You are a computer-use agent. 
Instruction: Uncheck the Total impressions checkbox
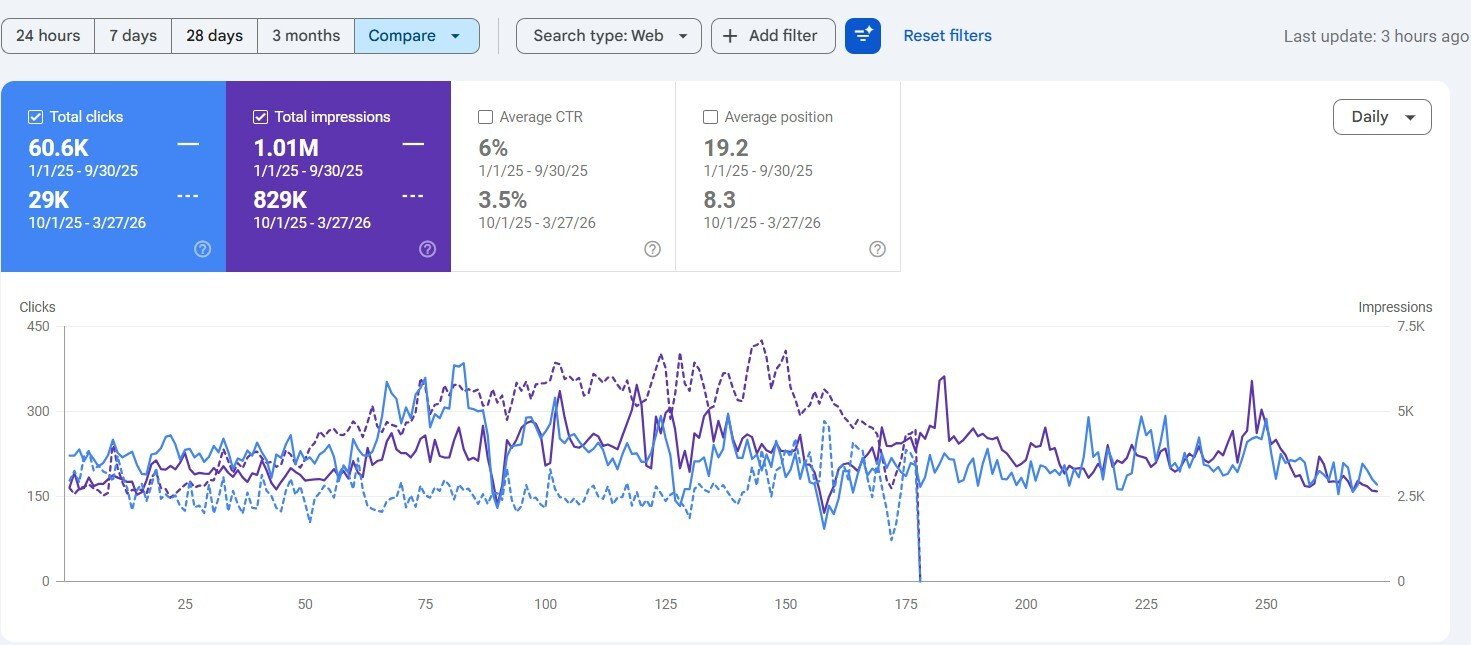(x=261, y=117)
